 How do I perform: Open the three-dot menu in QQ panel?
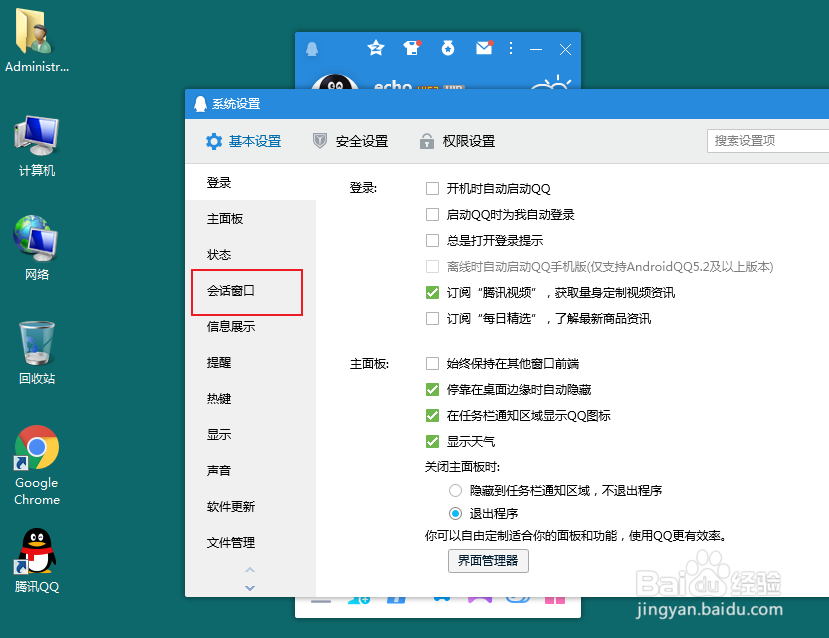[x=511, y=49]
